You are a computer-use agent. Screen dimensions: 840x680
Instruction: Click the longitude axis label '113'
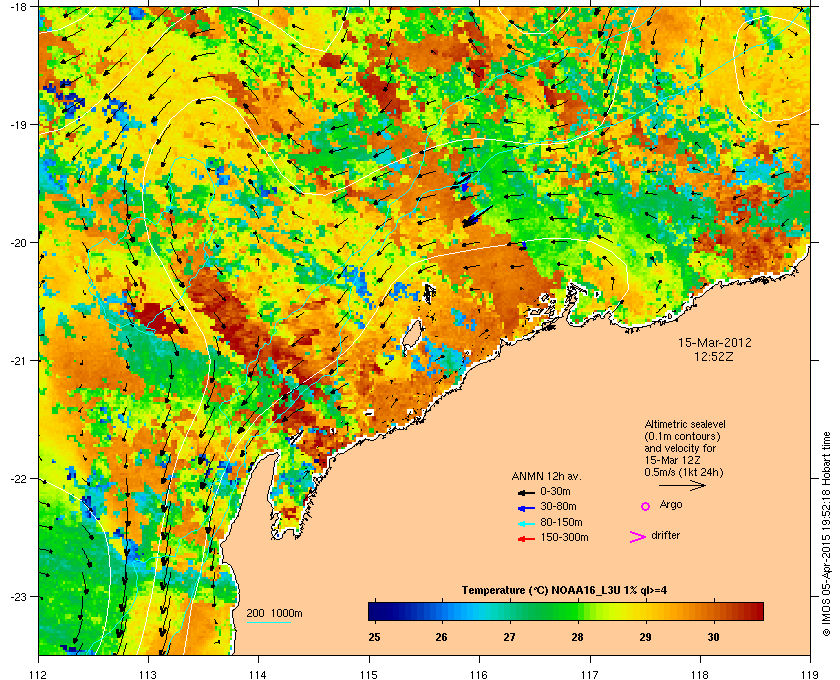tap(148, 674)
